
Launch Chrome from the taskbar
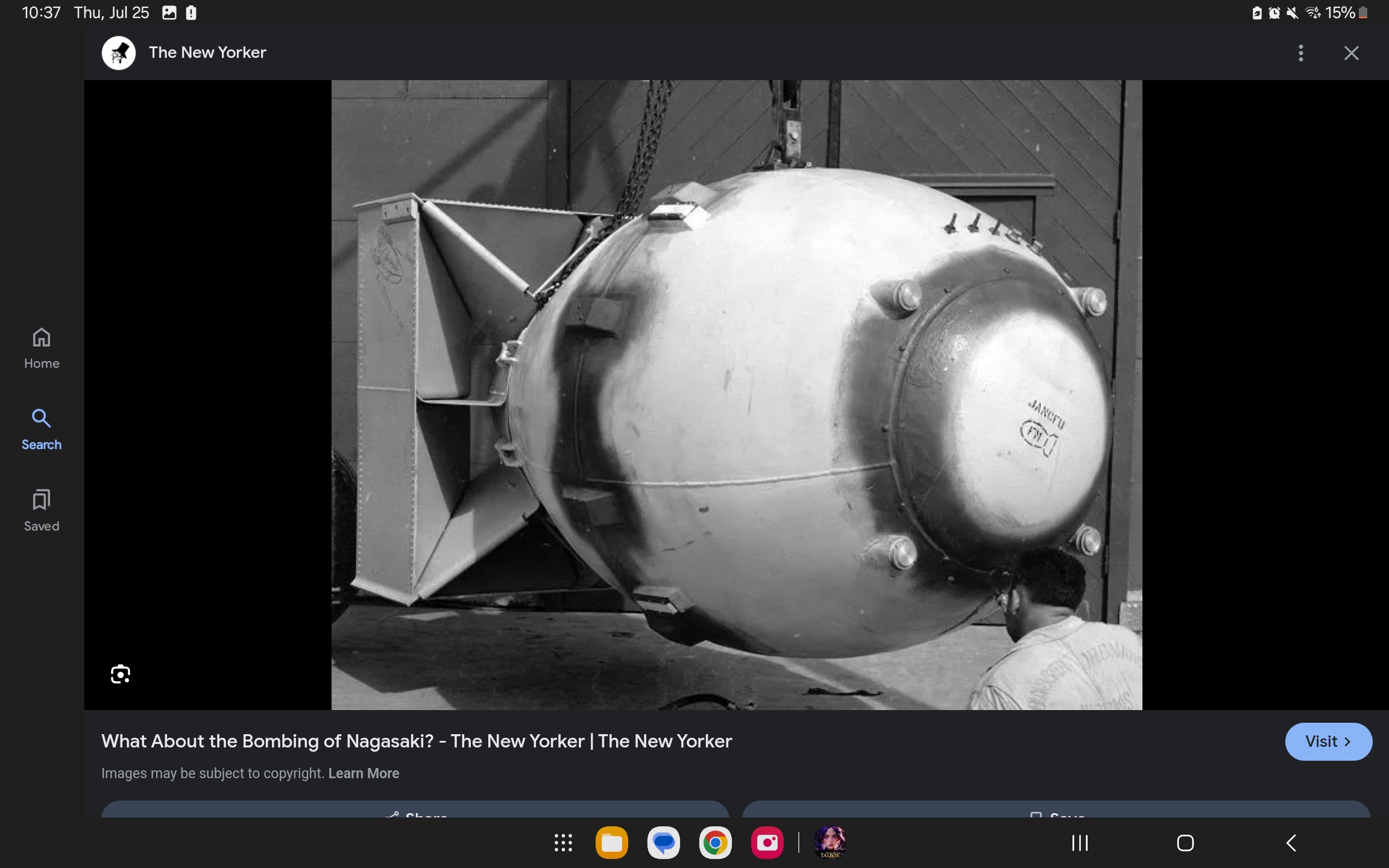point(716,843)
